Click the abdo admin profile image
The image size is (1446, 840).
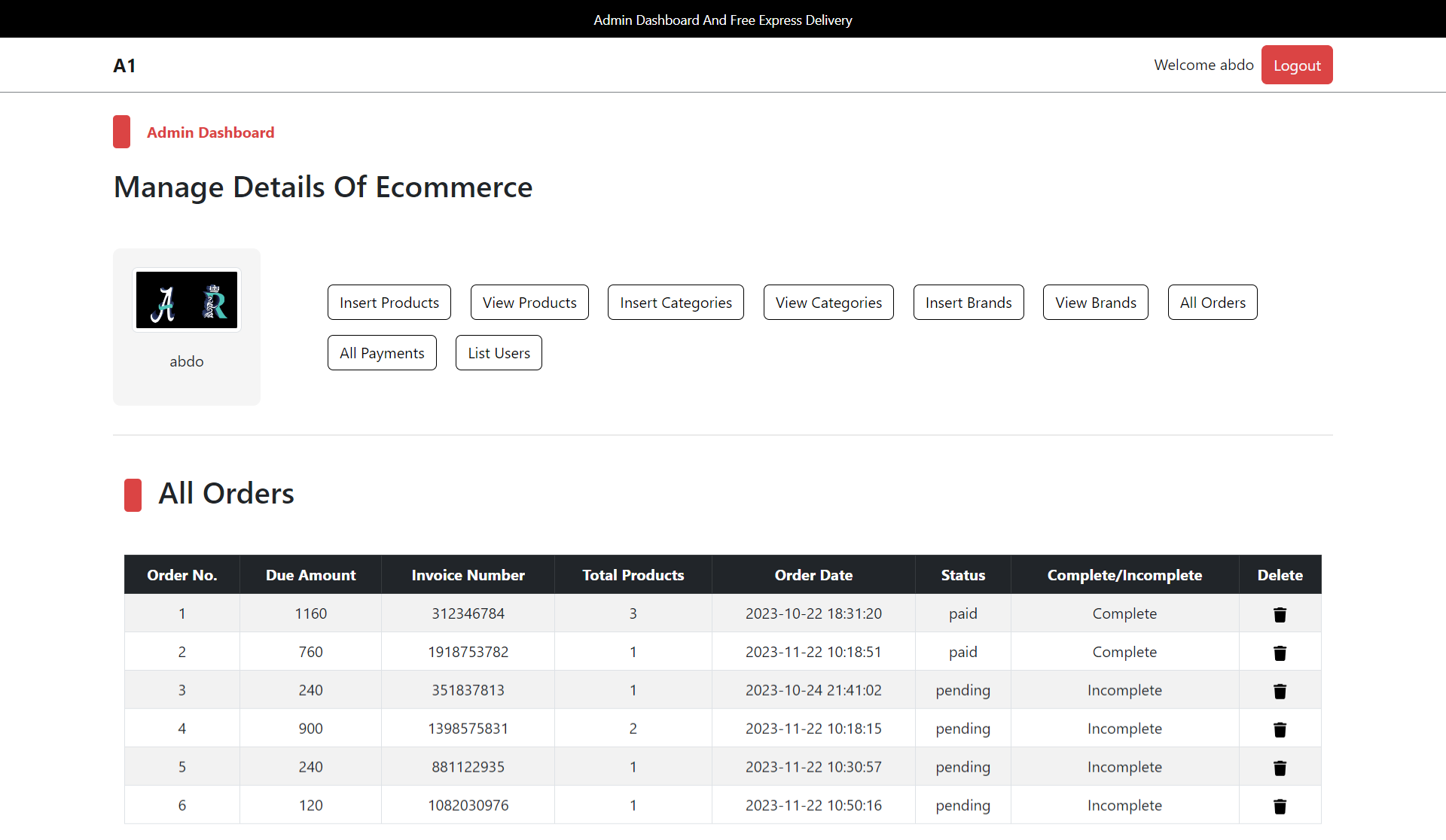(187, 300)
